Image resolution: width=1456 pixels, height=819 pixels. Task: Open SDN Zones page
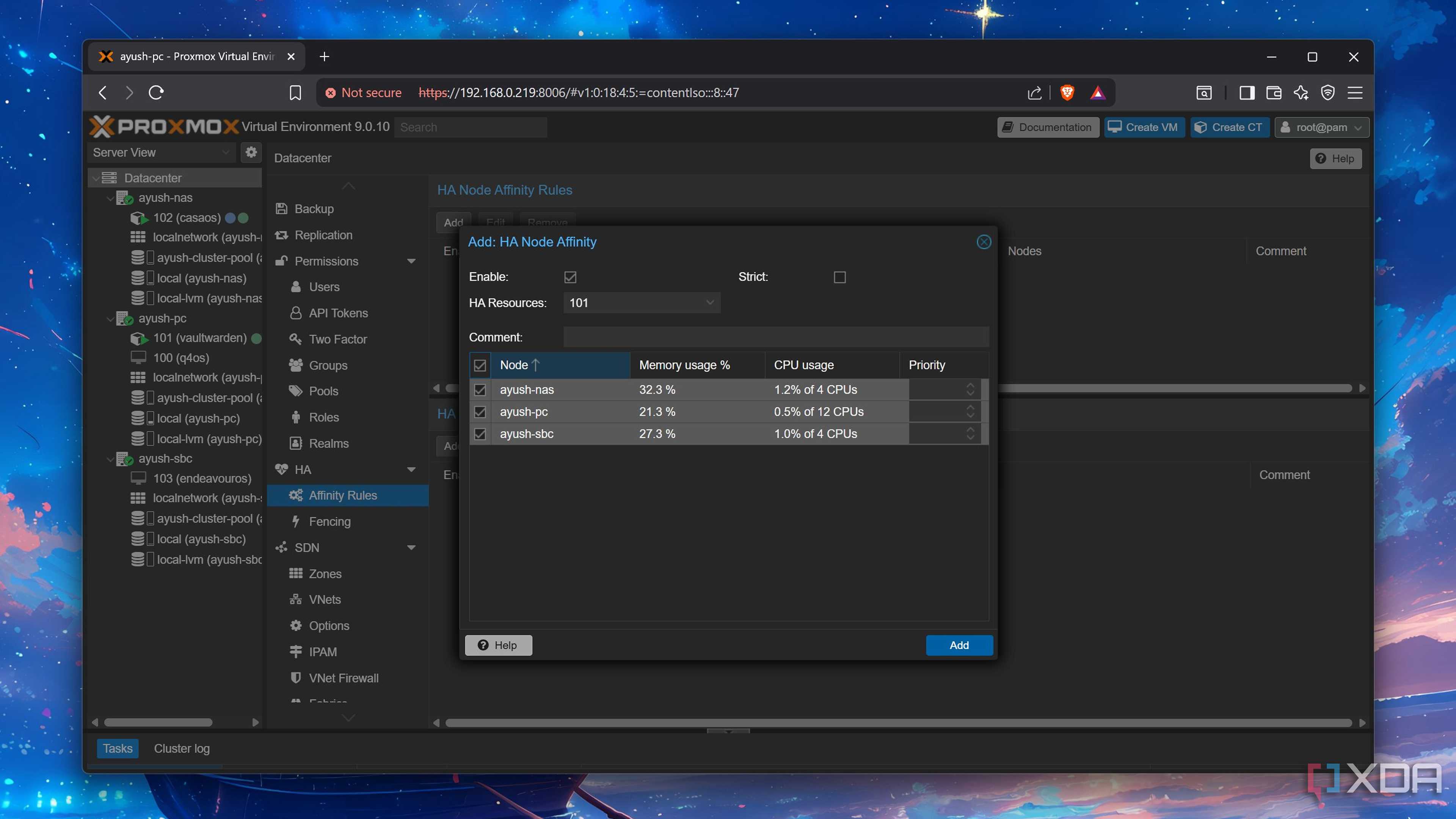click(325, 574)
